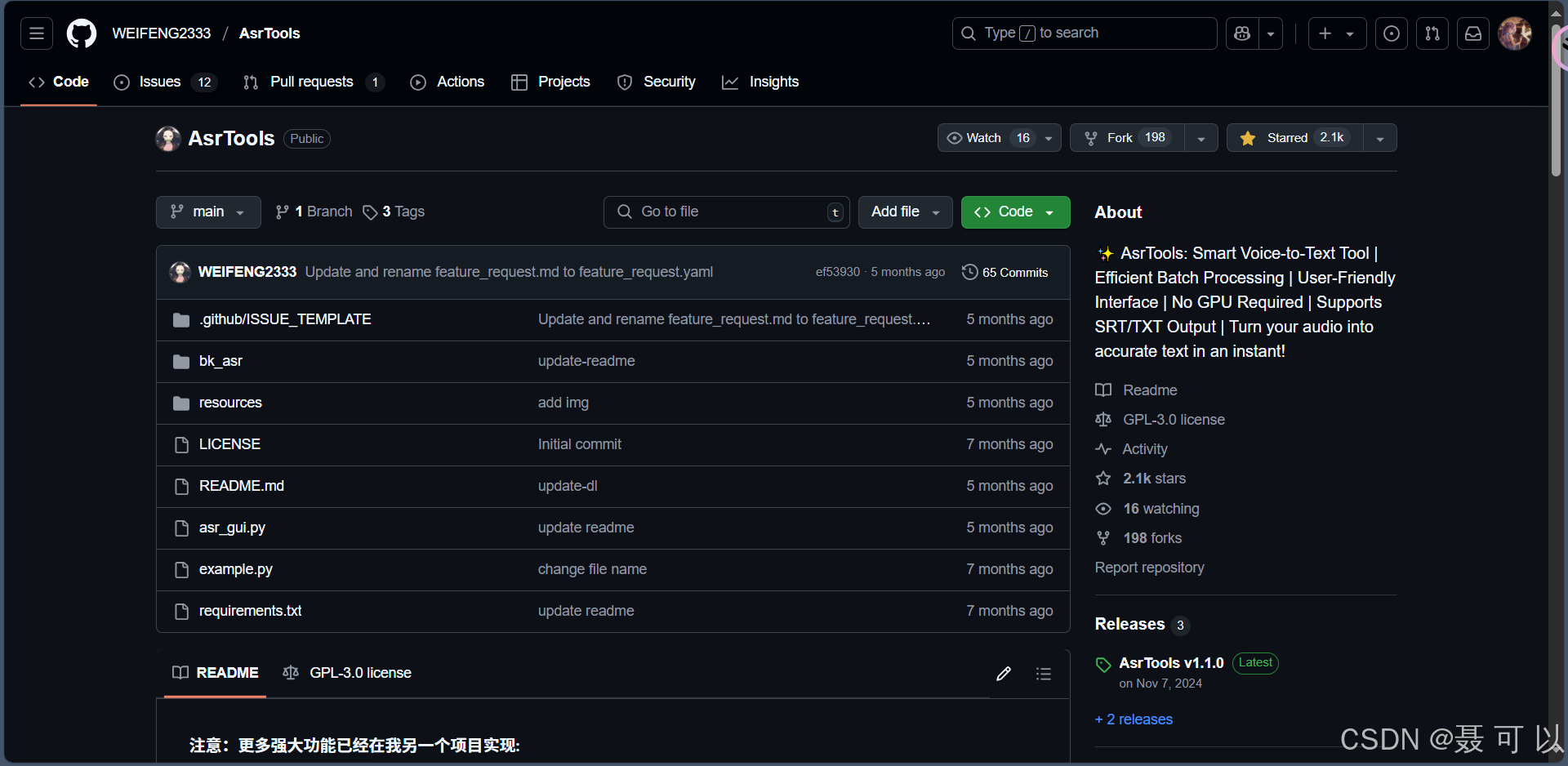Viewport: 1568px width, 766px height.
Task: Open the green Code dropdown button
Action: click(x=1015, y=212)
